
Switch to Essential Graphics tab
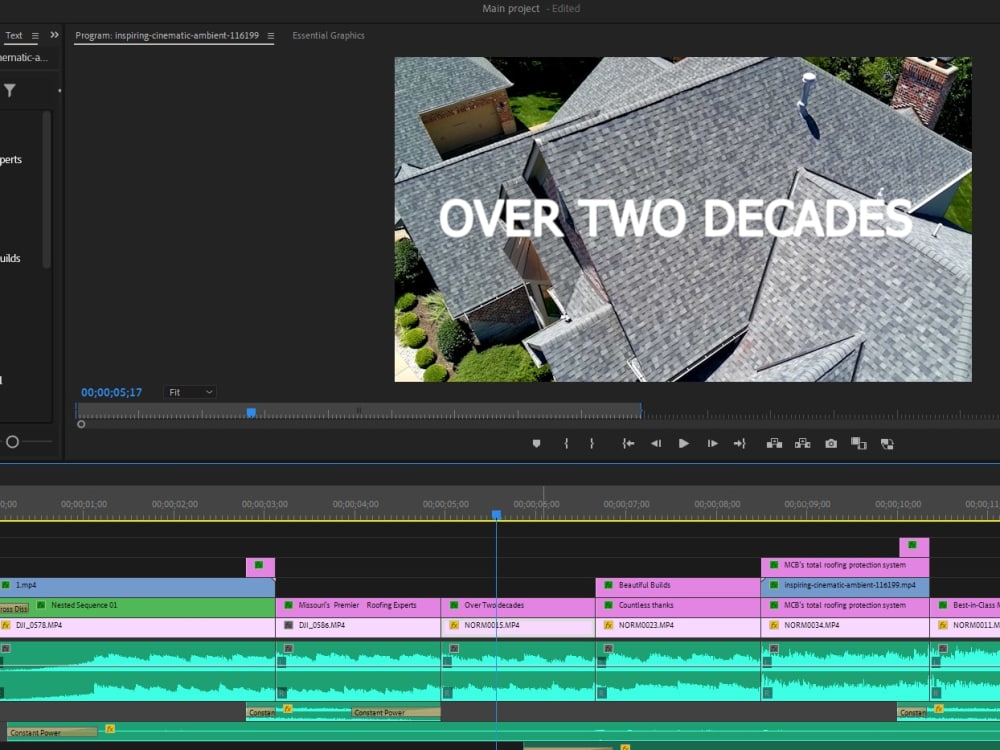[x=328, y=36]
